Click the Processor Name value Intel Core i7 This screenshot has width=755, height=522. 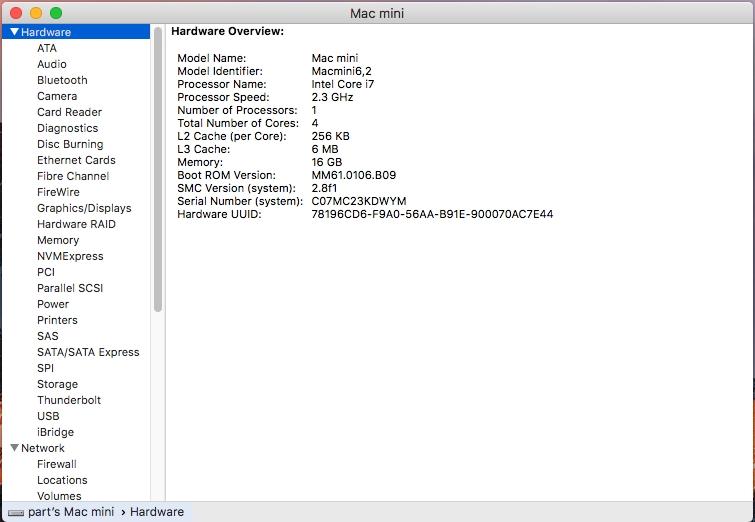(342, 84)
